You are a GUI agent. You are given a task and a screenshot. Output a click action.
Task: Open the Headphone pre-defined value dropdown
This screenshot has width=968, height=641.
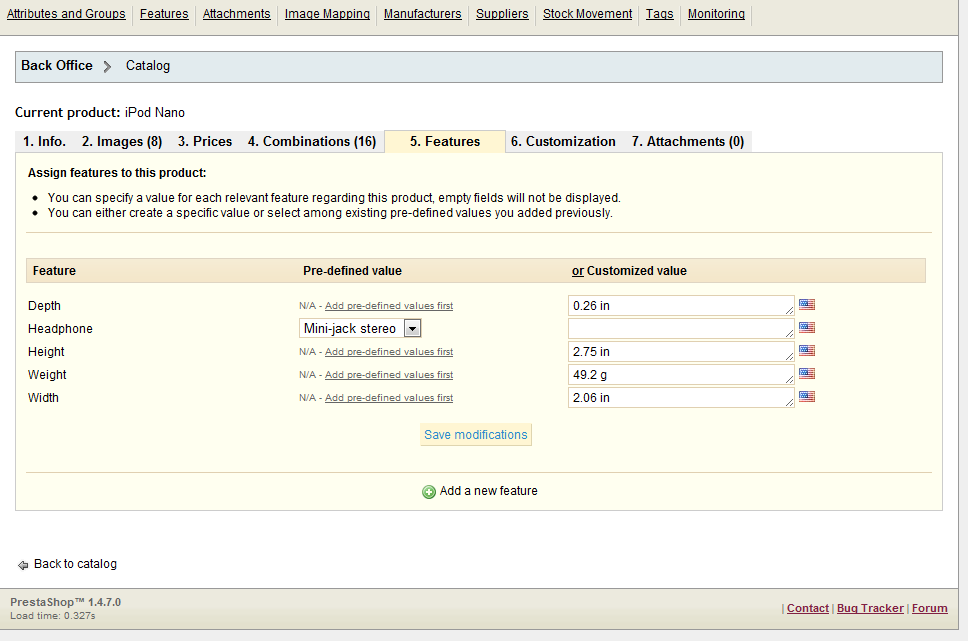[360, 329]
